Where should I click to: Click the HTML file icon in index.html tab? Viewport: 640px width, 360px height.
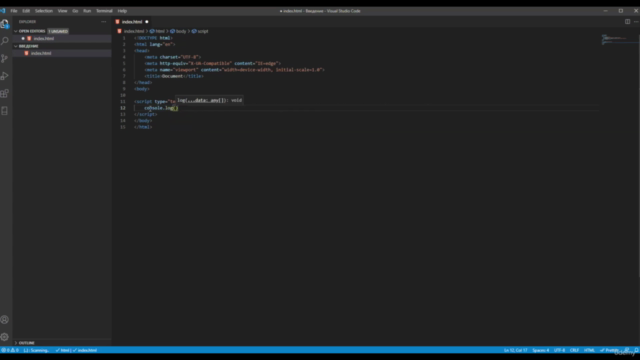pyautogui.click(x=118, y=22)
